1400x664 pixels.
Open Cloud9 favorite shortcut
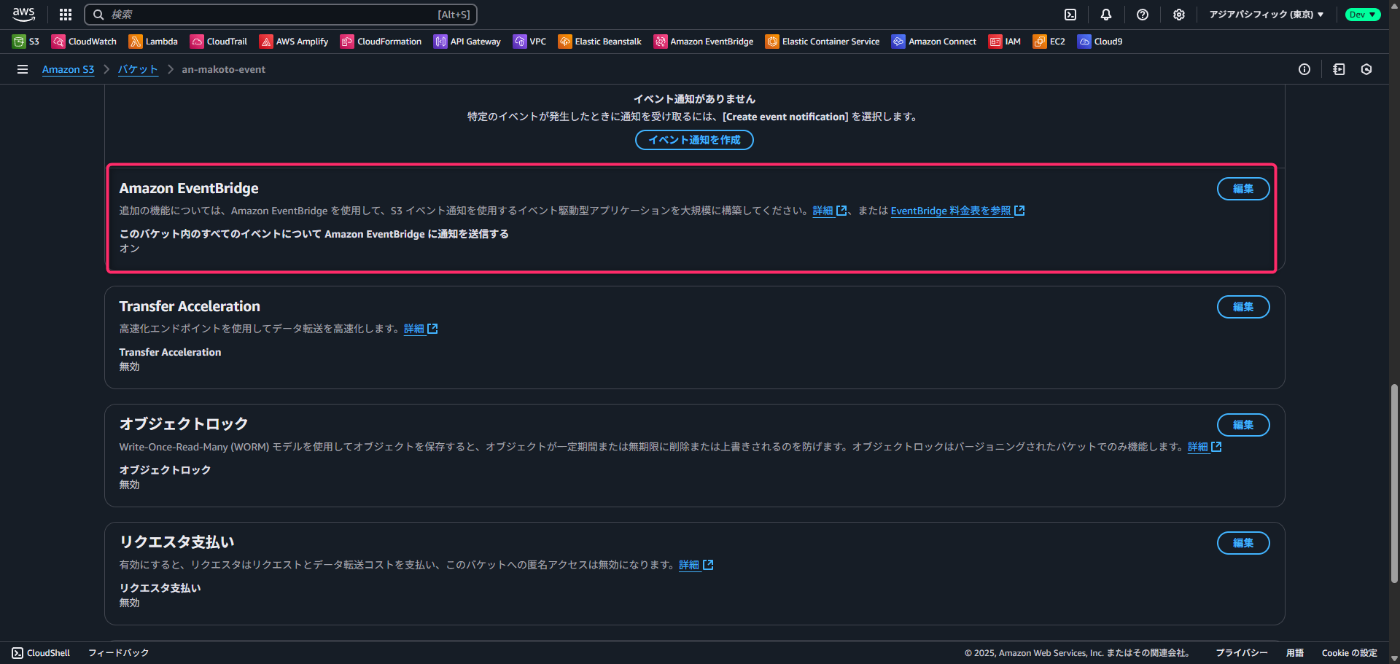click(x=1100, y=42)
